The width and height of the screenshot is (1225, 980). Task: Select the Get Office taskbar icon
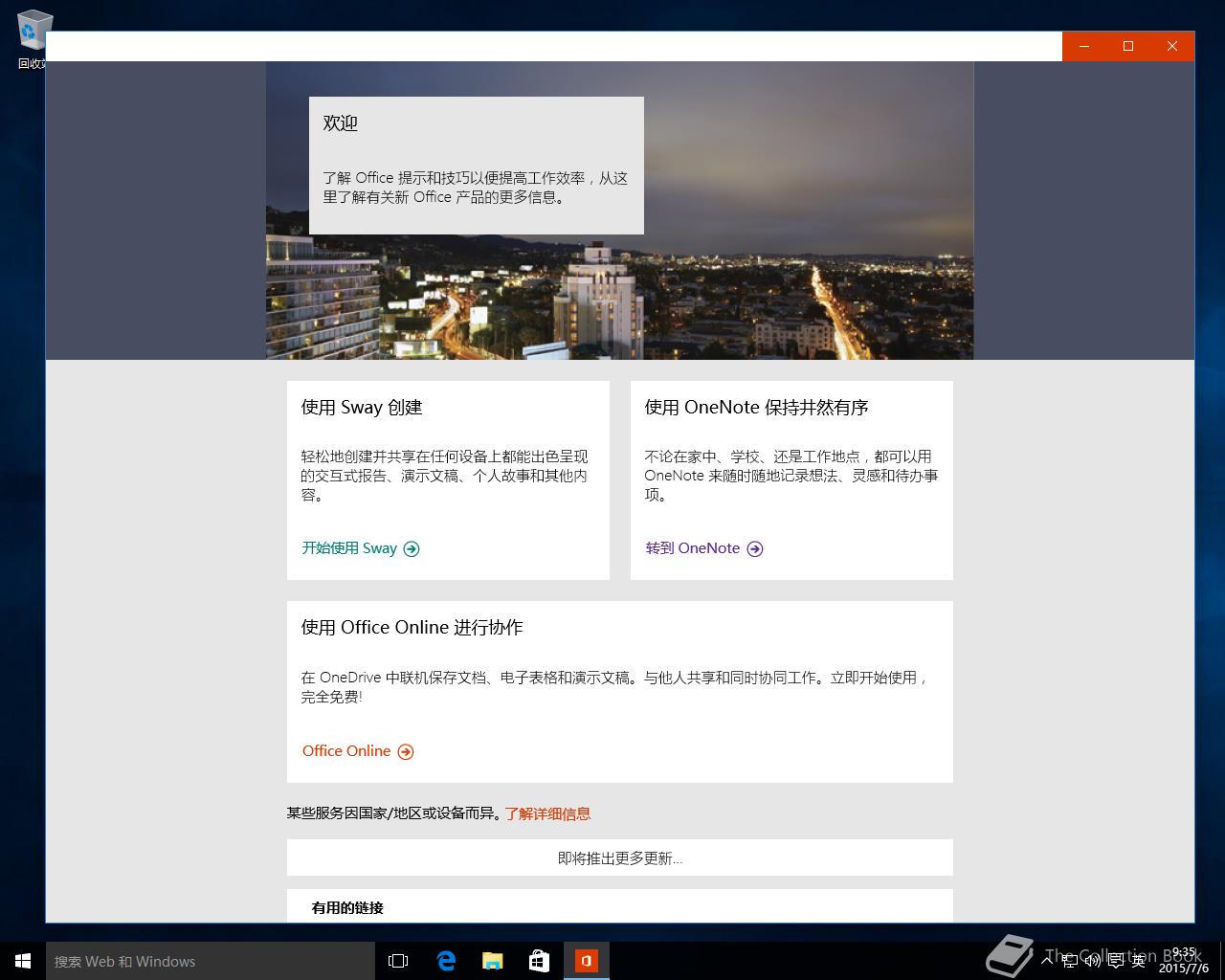click(x=587, y=961)
